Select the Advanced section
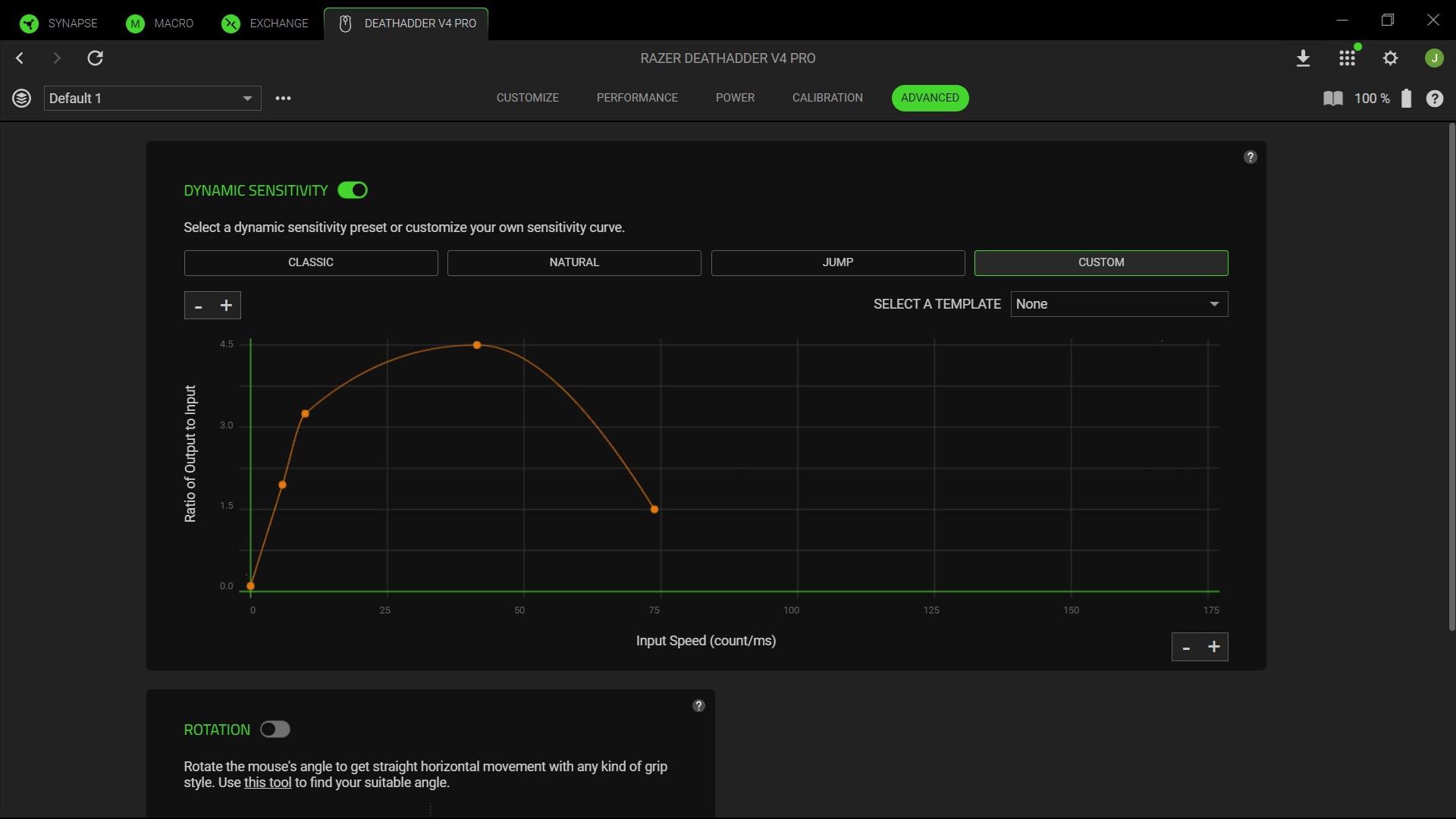1456x819 pixels. pyautogui.click(x=930, y=98)
